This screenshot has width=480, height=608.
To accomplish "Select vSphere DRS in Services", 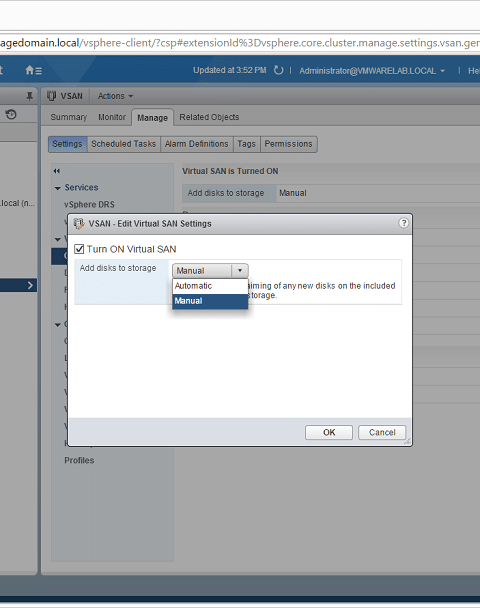I will (x=89, y=204).
